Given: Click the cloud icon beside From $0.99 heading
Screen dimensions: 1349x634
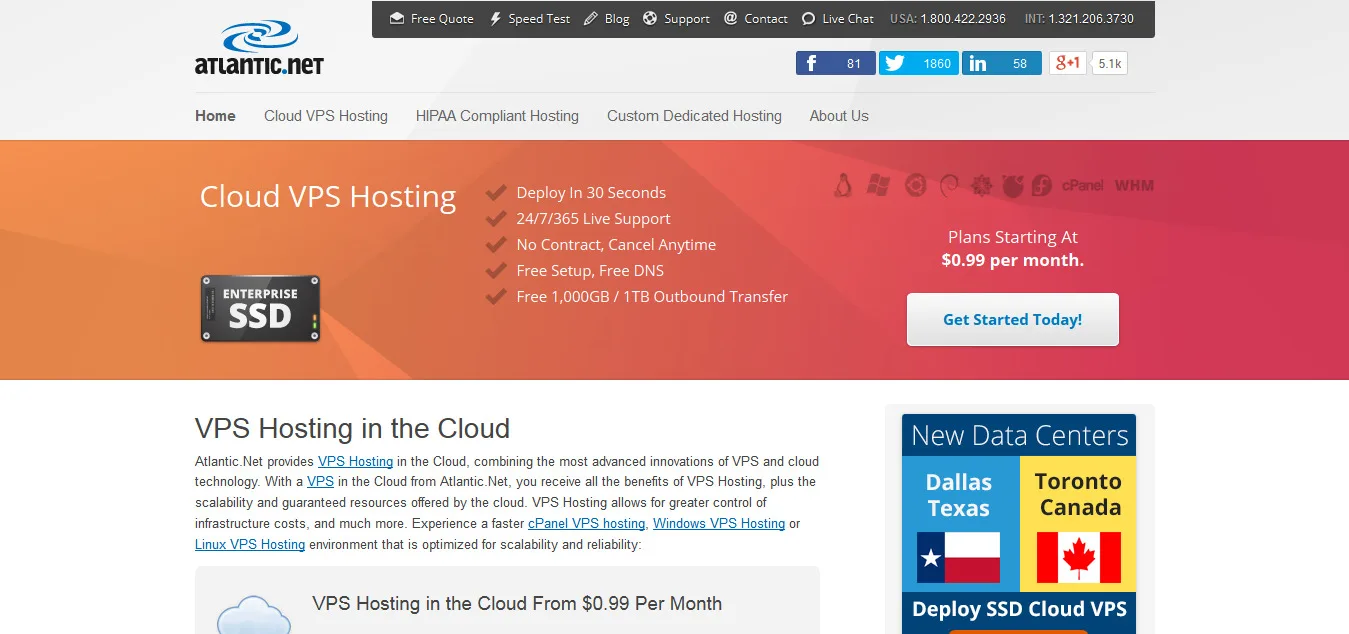Looking at the screenshot, I should 254,613.
